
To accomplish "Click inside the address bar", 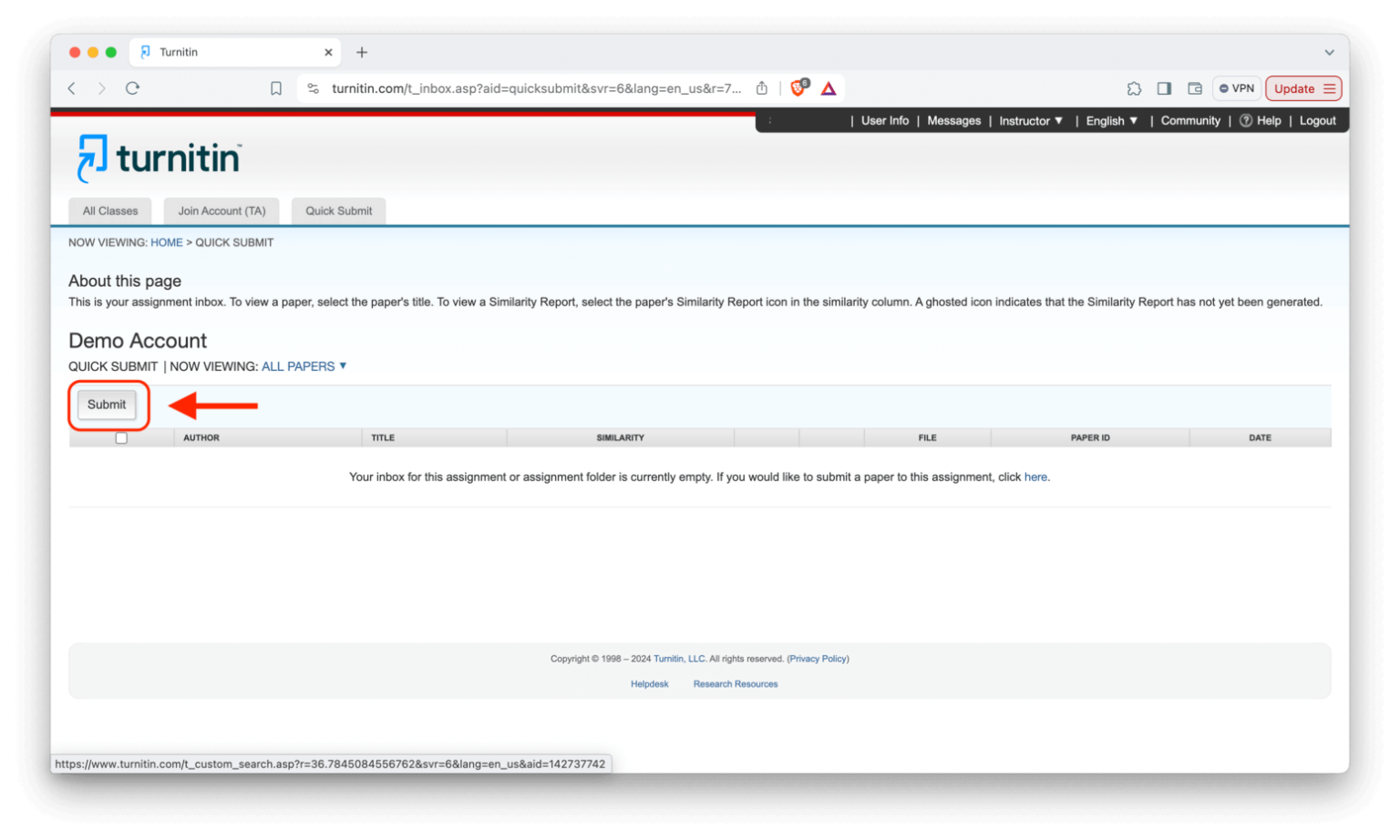I will pos(520,88).
